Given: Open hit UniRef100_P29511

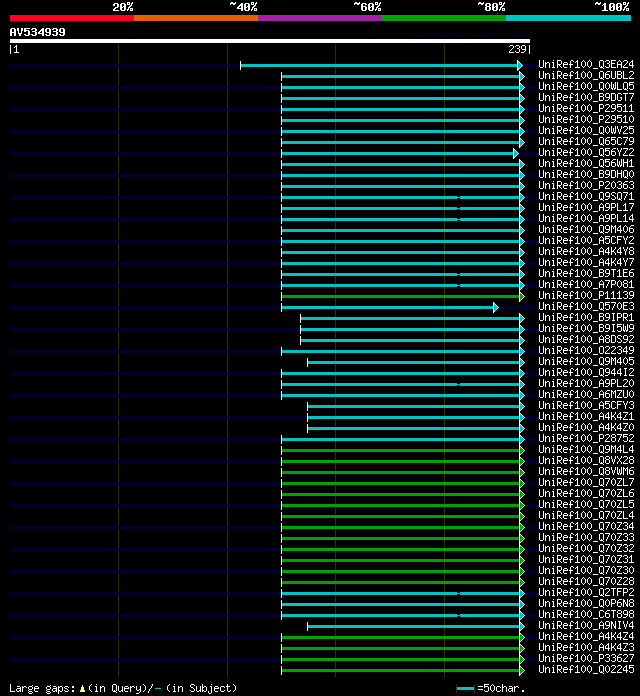Looking at the screenshot, I should coord(586,108).
